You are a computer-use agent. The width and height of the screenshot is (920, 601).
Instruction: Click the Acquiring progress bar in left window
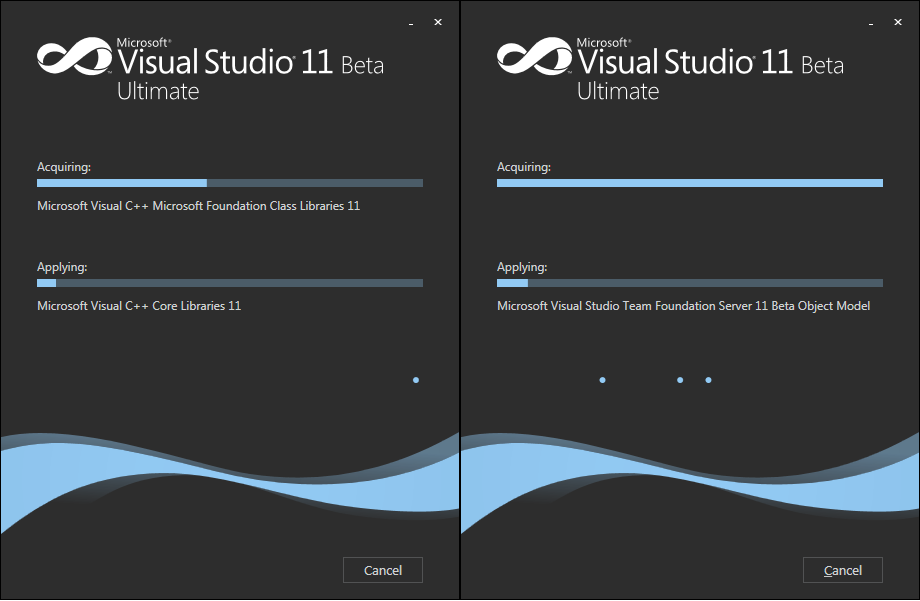(230, 183)
